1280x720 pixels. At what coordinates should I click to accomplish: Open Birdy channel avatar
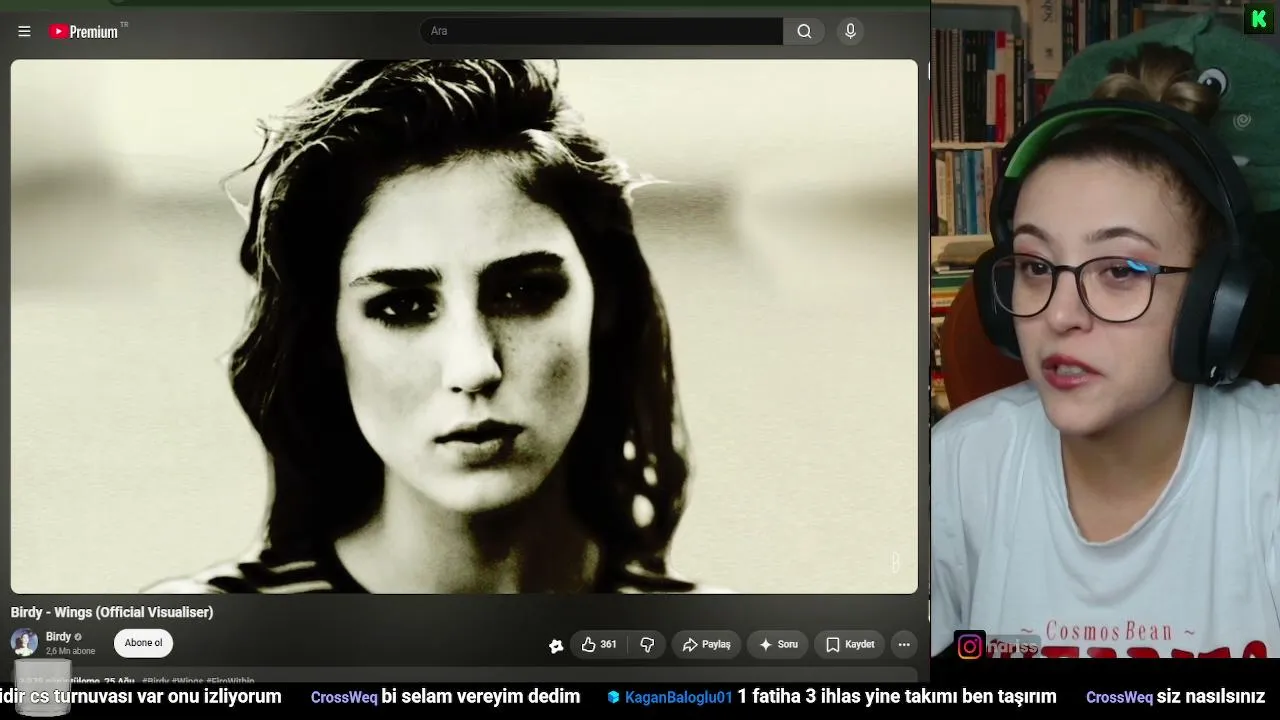pos(24,643)
